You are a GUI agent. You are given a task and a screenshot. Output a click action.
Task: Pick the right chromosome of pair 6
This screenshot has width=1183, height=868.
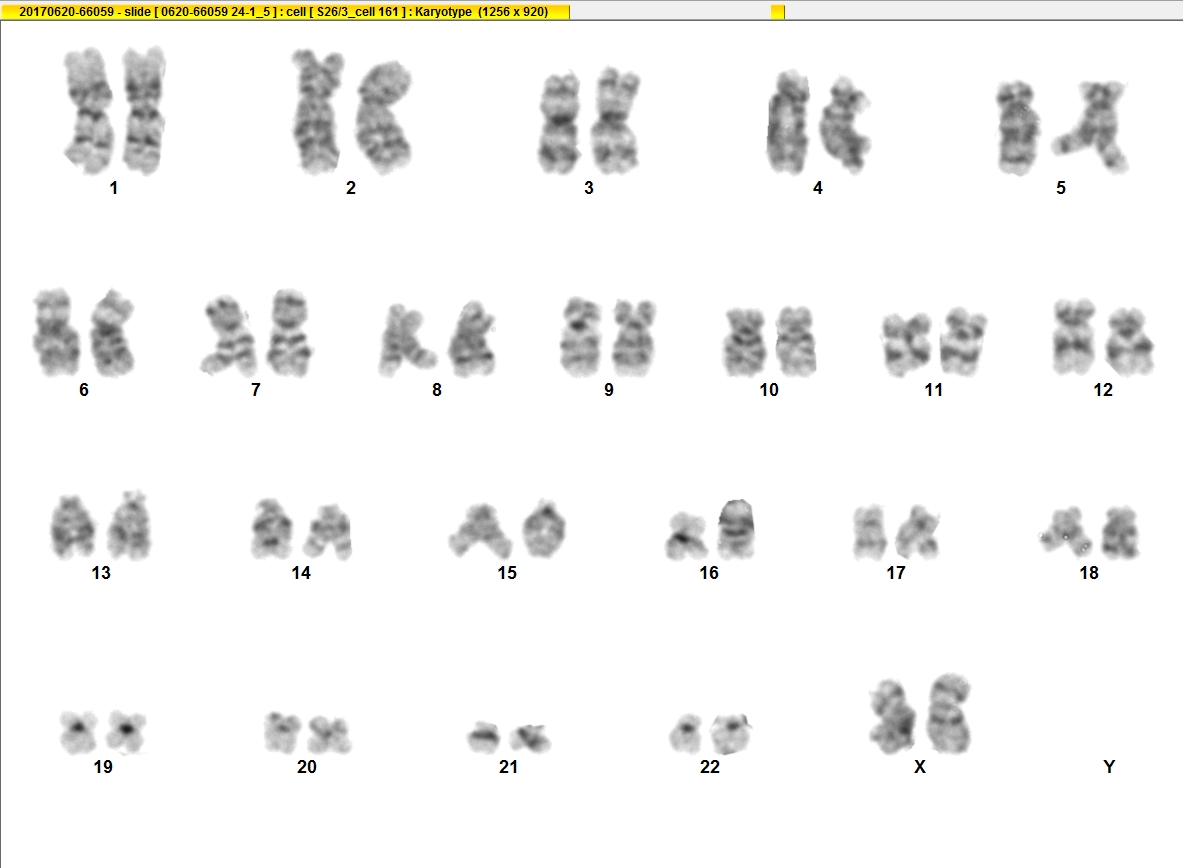click(112, 333)
